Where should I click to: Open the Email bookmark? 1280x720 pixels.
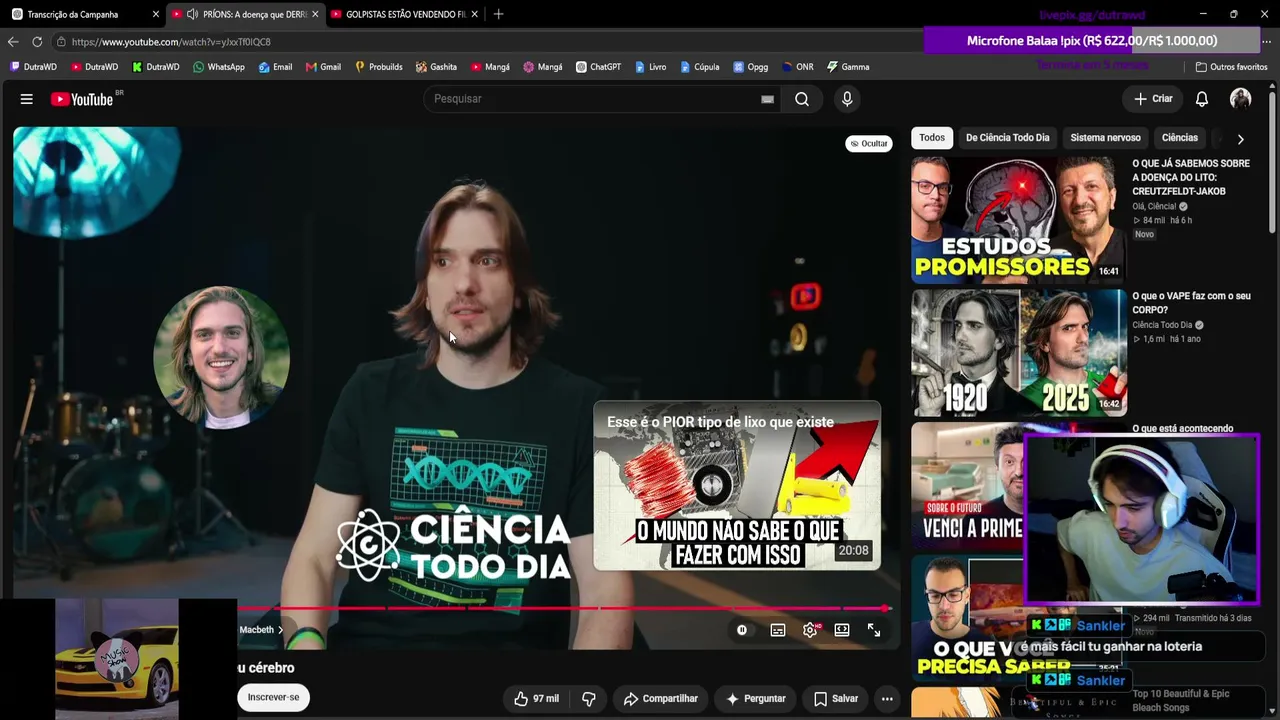[x=275, y=67]
